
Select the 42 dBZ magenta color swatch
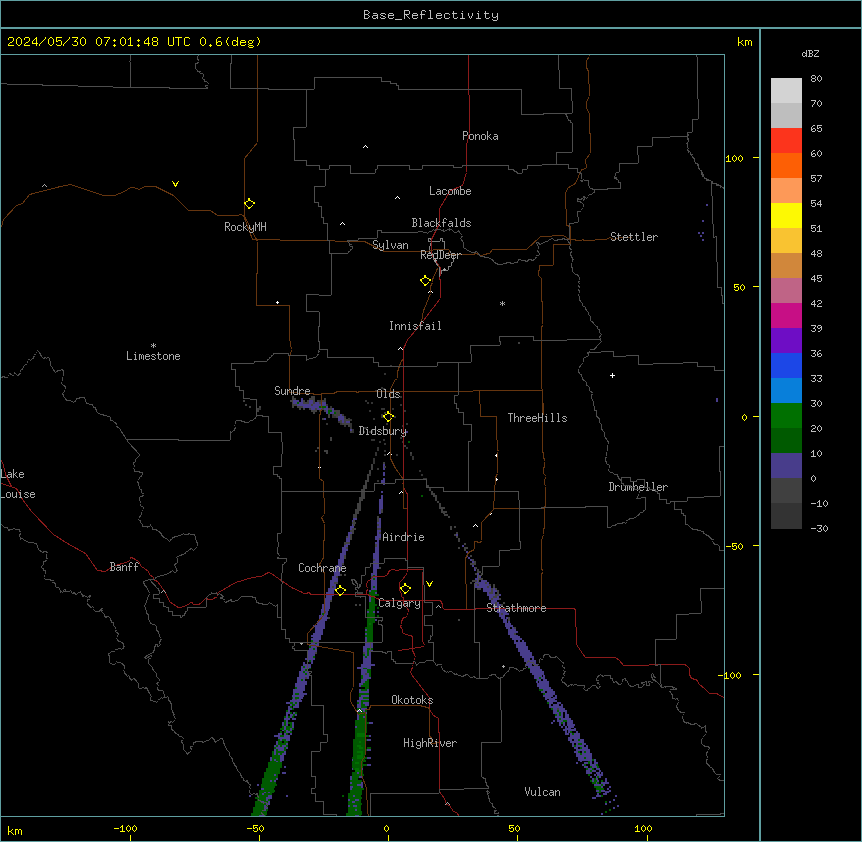tap(786, 315)
